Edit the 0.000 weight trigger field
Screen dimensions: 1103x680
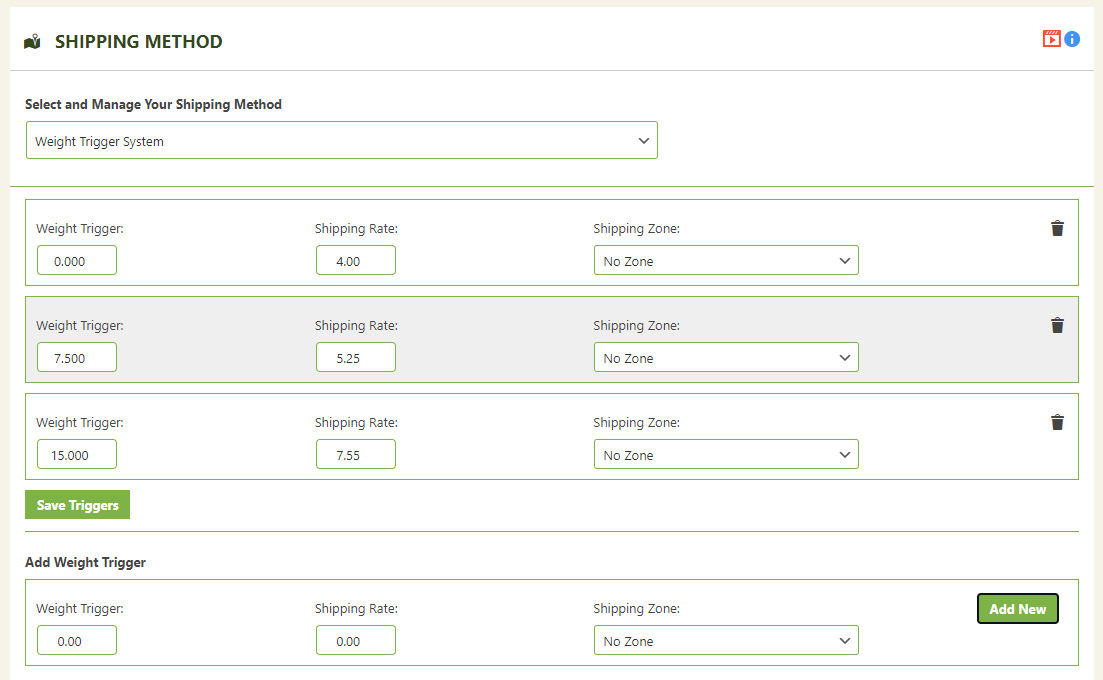pos(77,261)
